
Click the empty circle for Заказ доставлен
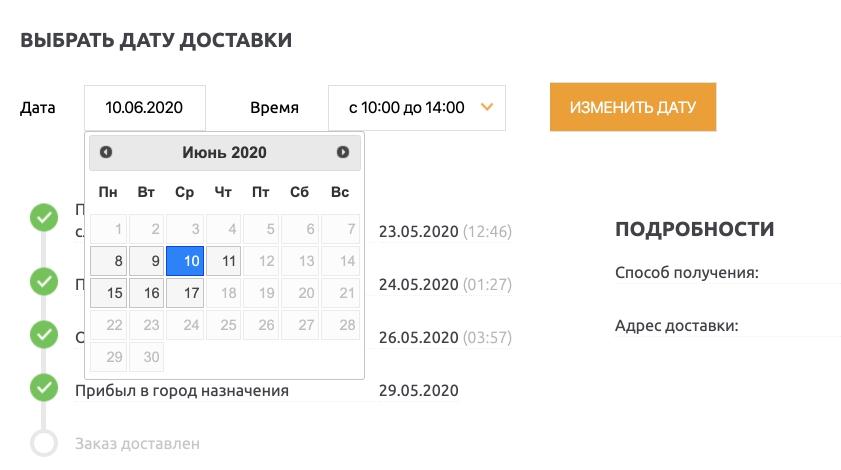tap(43, 443)
